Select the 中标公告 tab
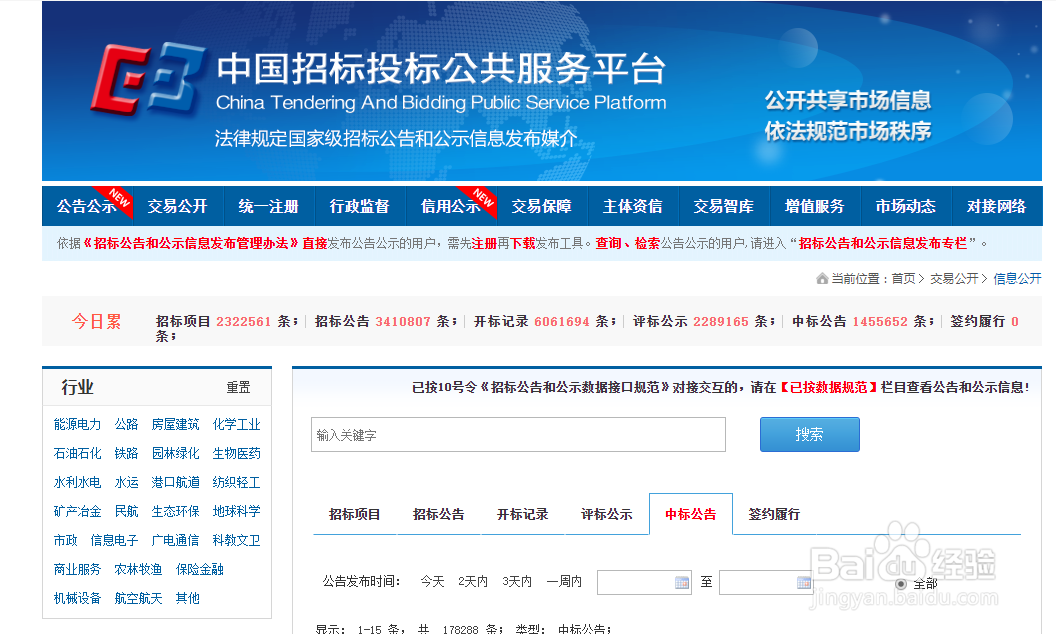The image size is (1056, 634). point(691,514)
